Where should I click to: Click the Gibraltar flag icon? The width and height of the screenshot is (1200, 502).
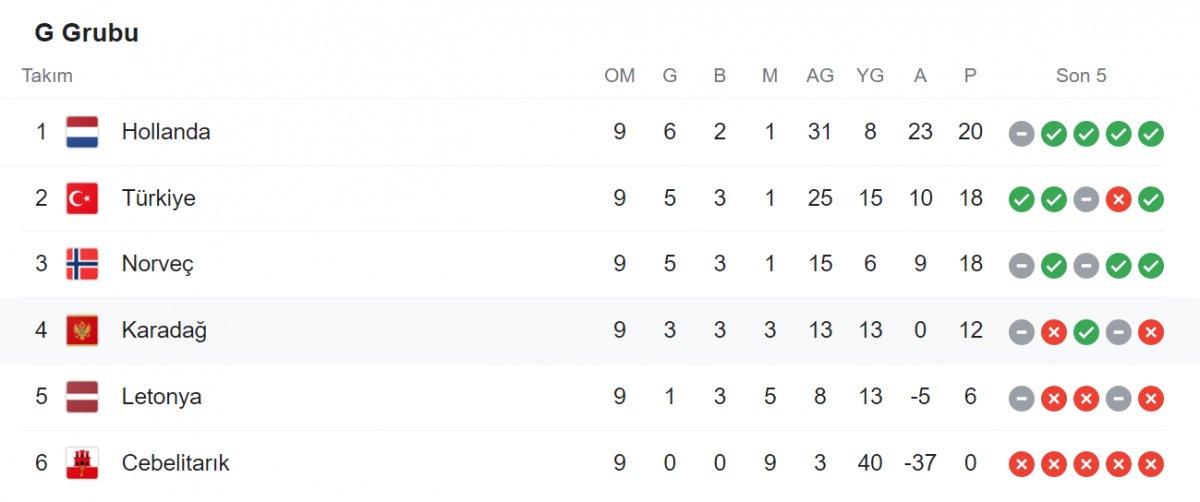[x=82, y=463]
